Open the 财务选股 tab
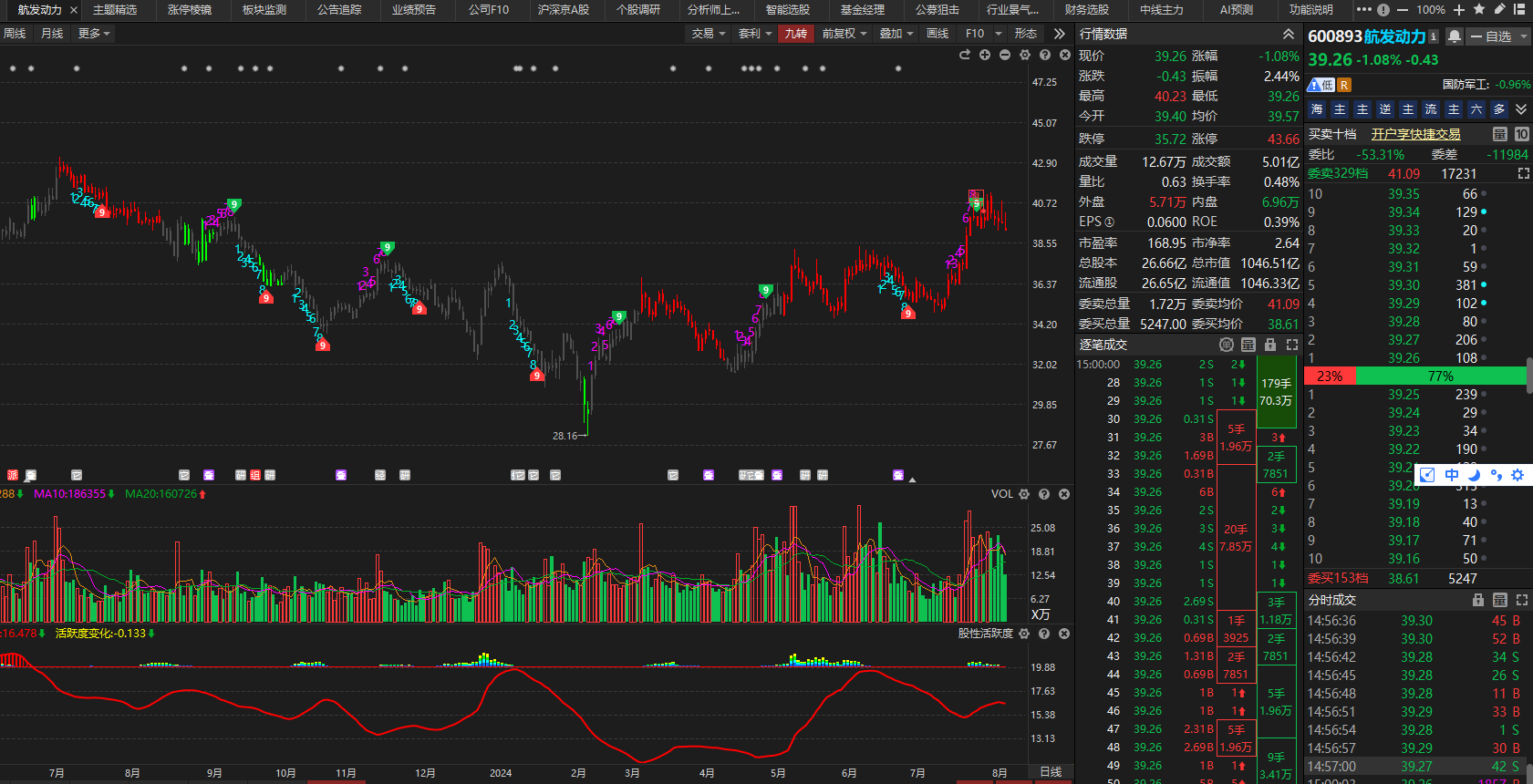The image size is (1533, 784). pos(1087,10)
